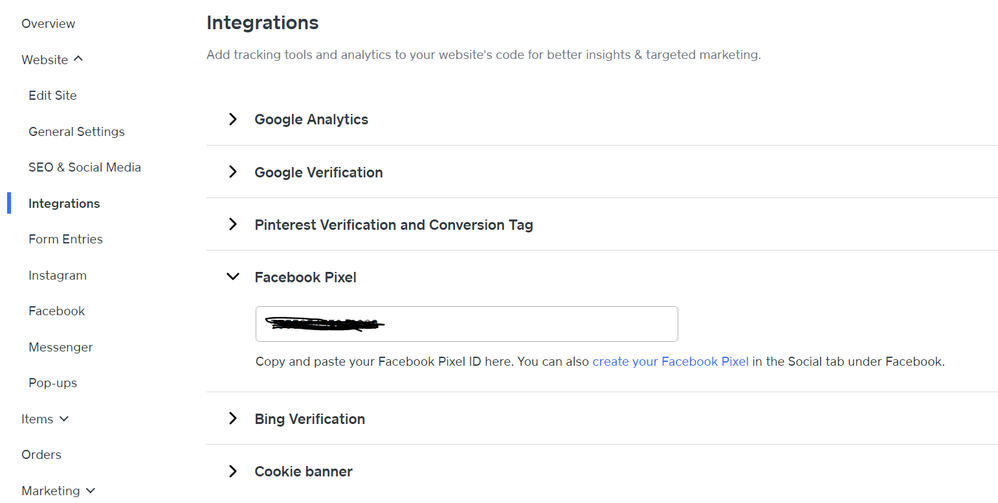This screenshot has height=503, width=998.
Task: Open the Orders page
Action: (x=41, y=455)
